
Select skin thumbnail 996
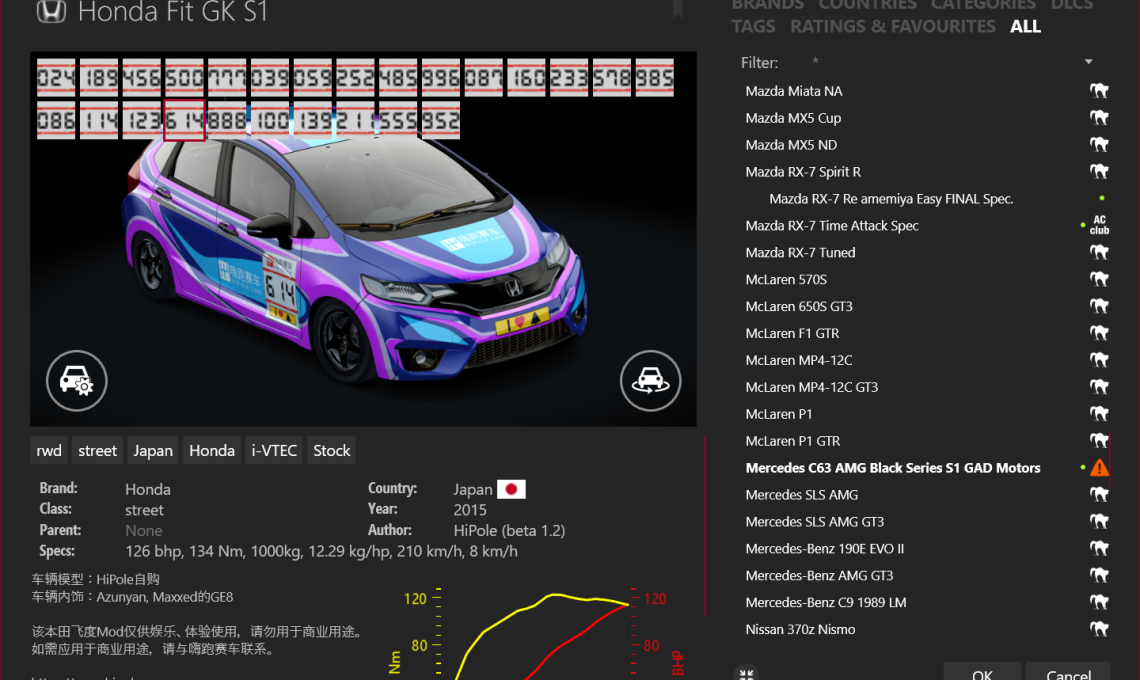441,78
